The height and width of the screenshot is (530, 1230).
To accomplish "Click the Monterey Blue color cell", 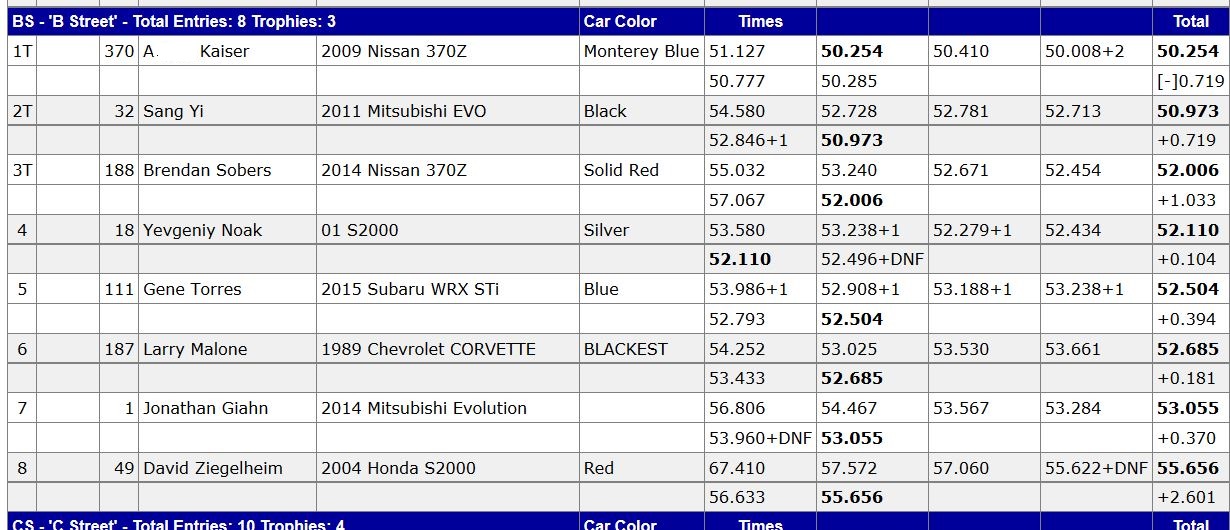I will [x=642, y=51].
